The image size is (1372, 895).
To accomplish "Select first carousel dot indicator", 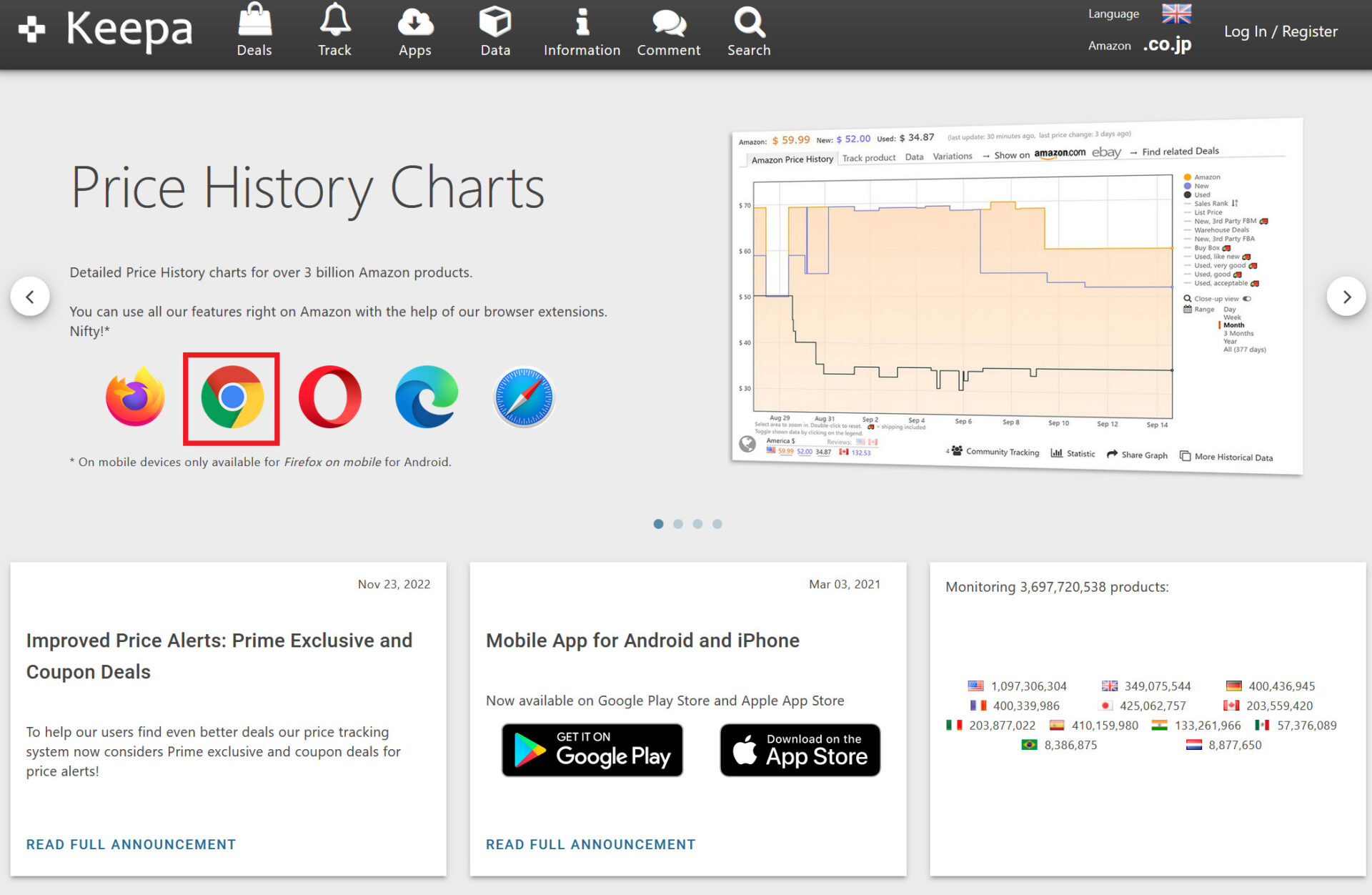I will click(658, 524).
